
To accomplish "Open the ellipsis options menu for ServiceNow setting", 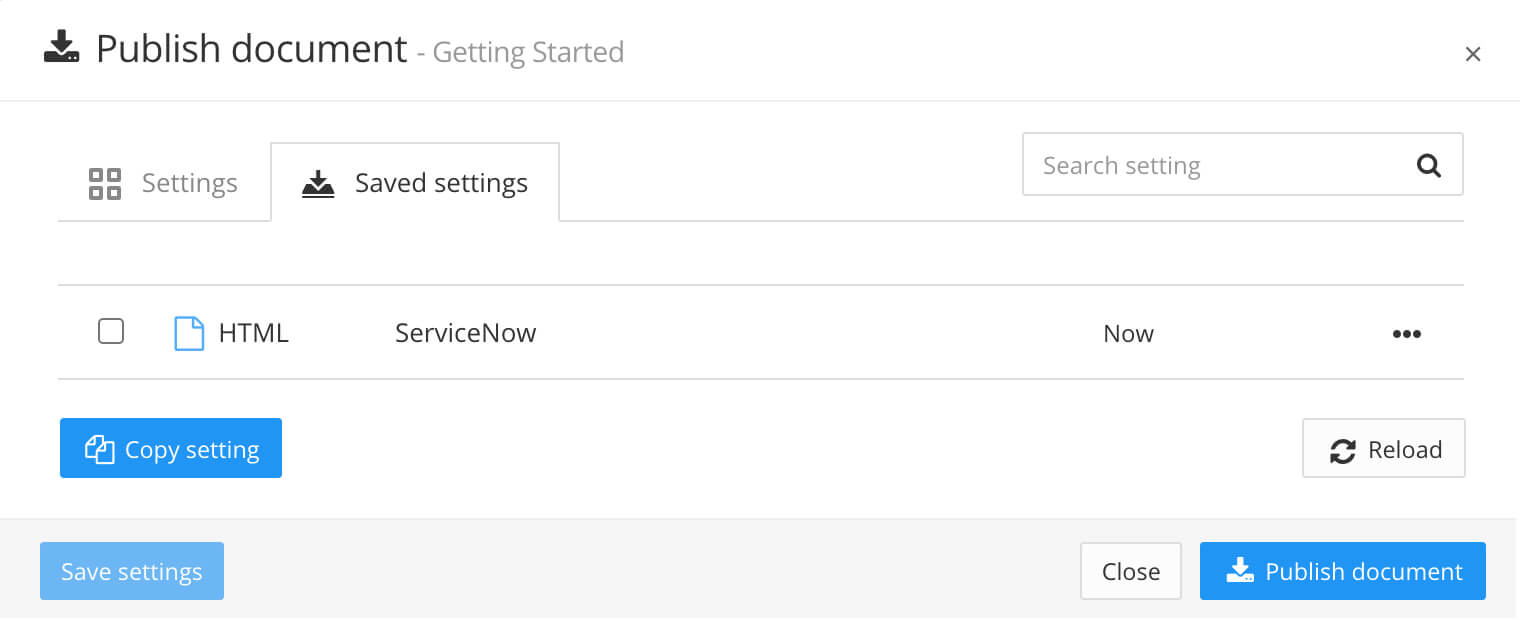I will [x=1407, y=333].
